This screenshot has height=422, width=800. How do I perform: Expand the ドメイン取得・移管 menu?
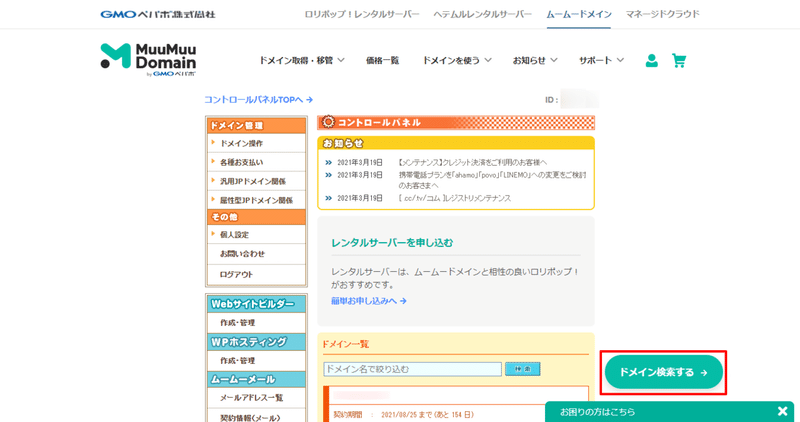point(302,60)
